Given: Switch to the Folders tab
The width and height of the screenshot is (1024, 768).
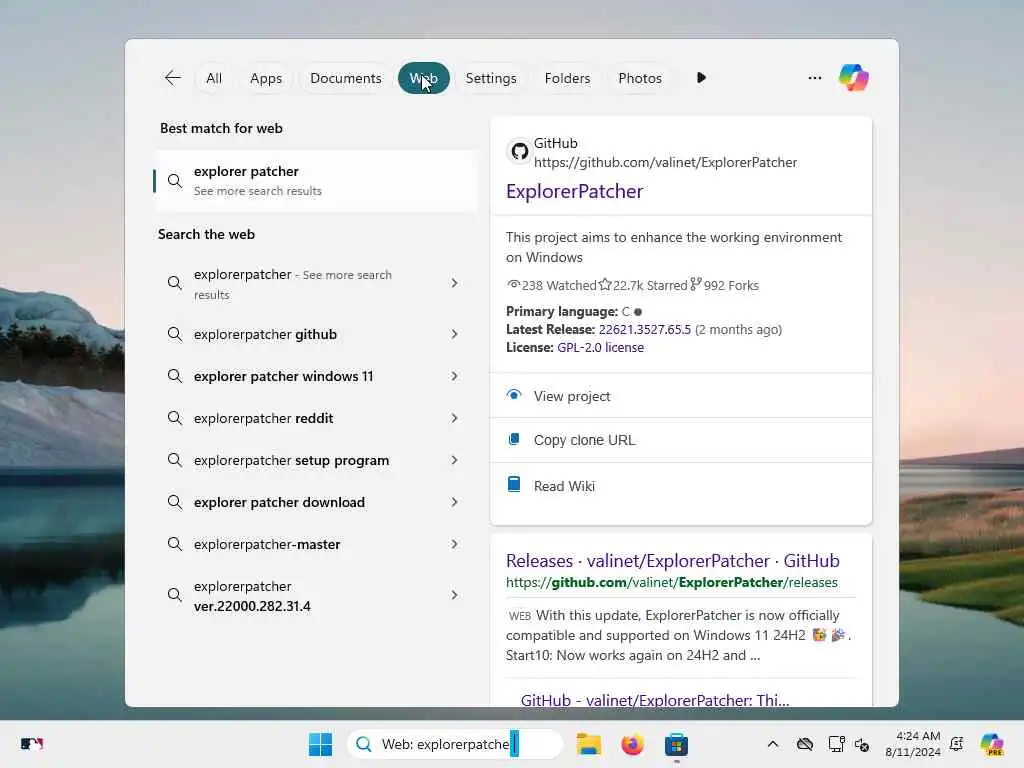Looking at the screenshot, I should pos(567,78).
